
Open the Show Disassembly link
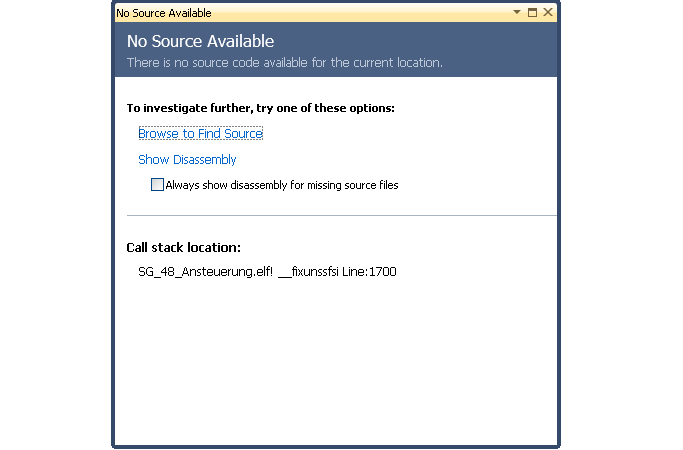[x=187, y=159]
